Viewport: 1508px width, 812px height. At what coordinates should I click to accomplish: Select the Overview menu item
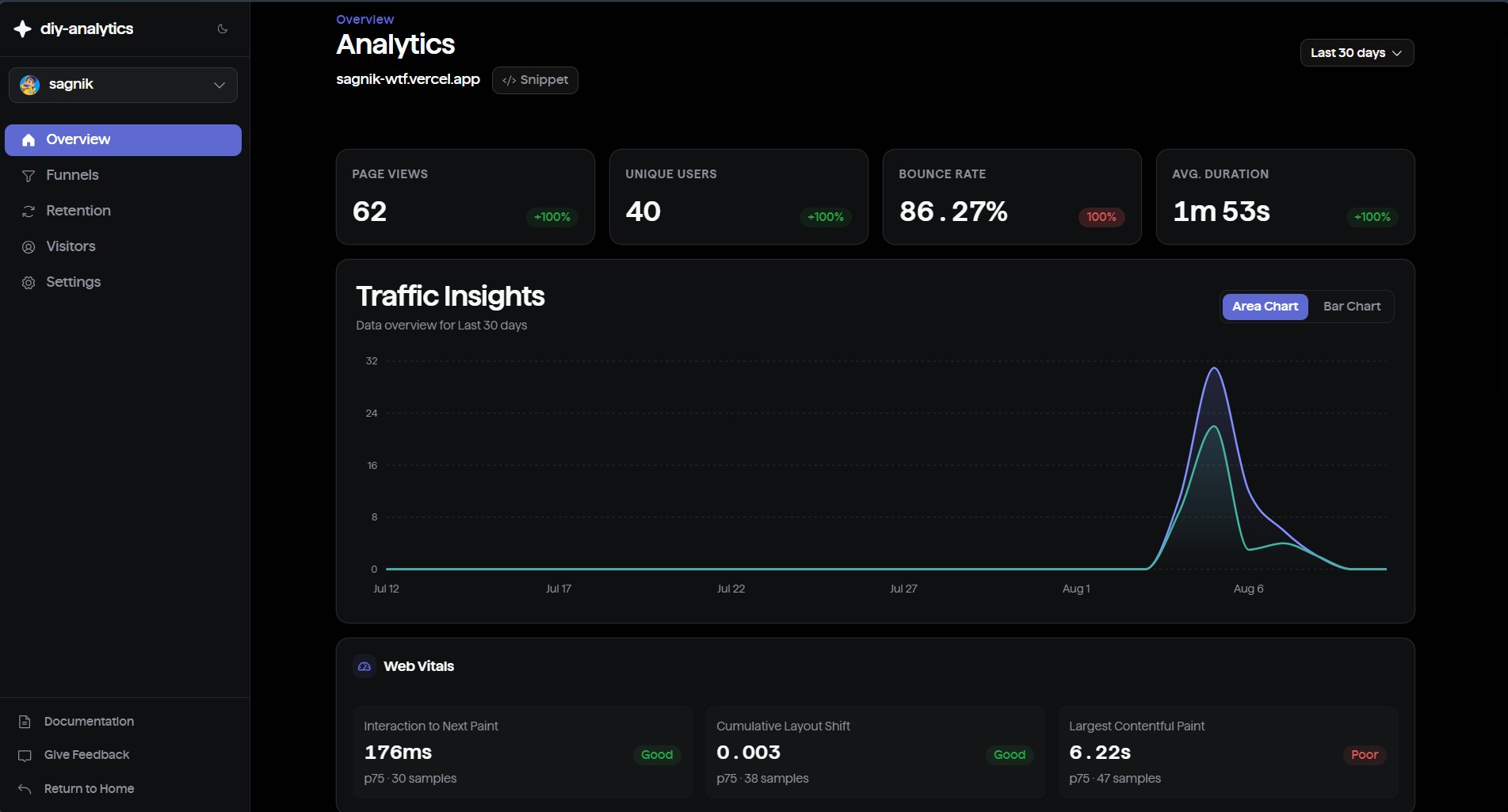pos(123,140)
